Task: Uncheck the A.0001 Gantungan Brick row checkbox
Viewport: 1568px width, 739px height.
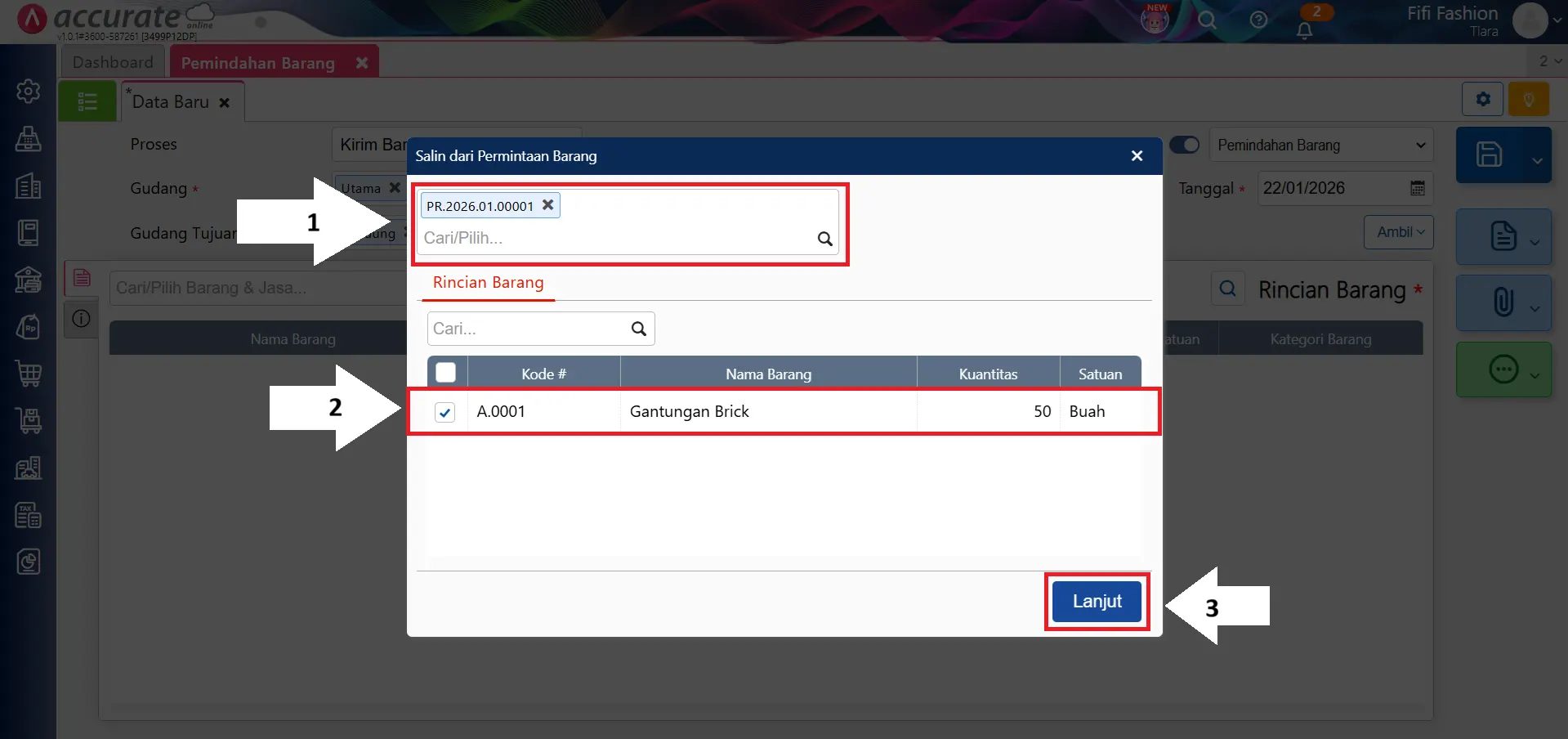Action: coord(444,412)
